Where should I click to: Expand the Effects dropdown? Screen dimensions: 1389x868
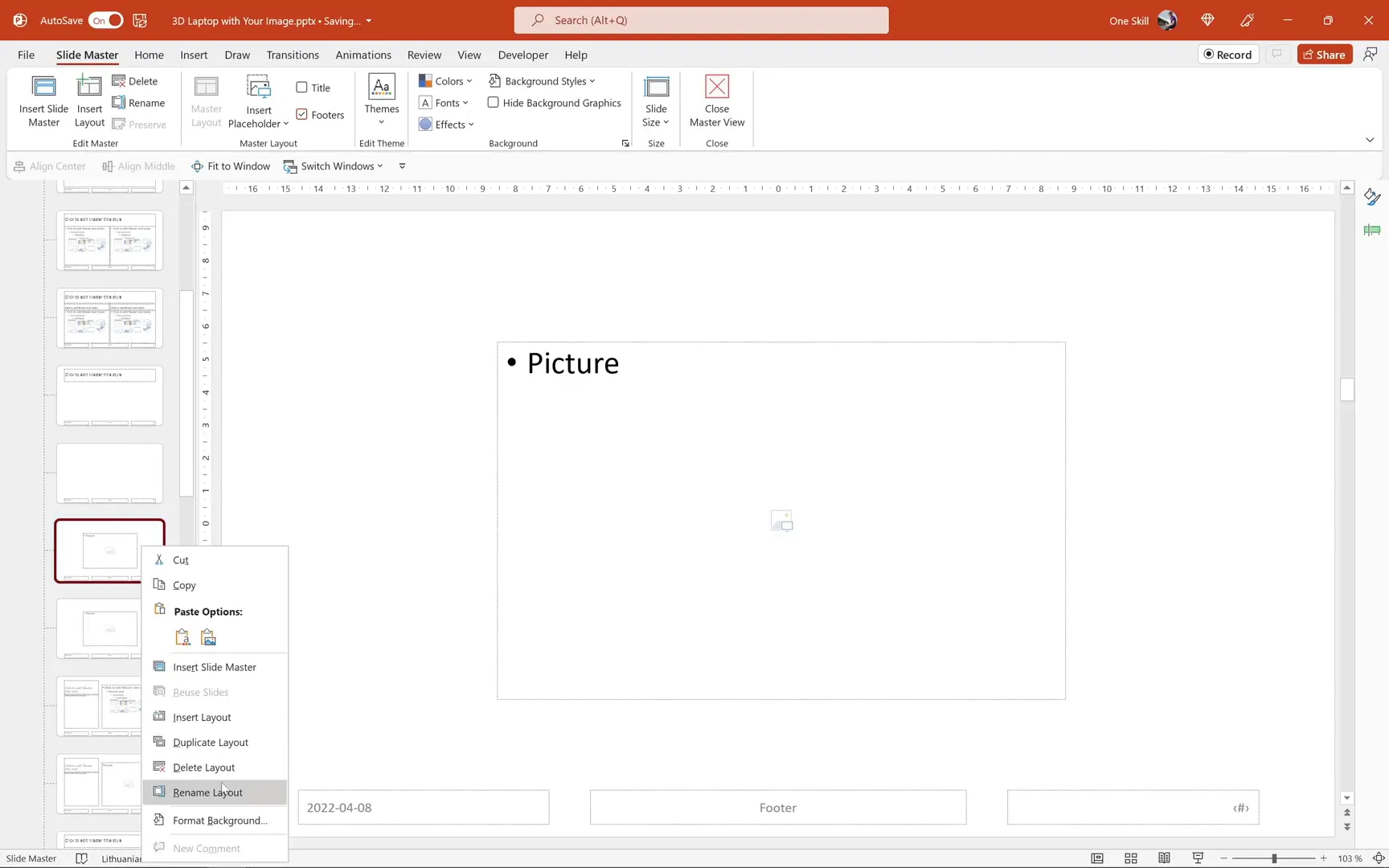tap(446, 125)
